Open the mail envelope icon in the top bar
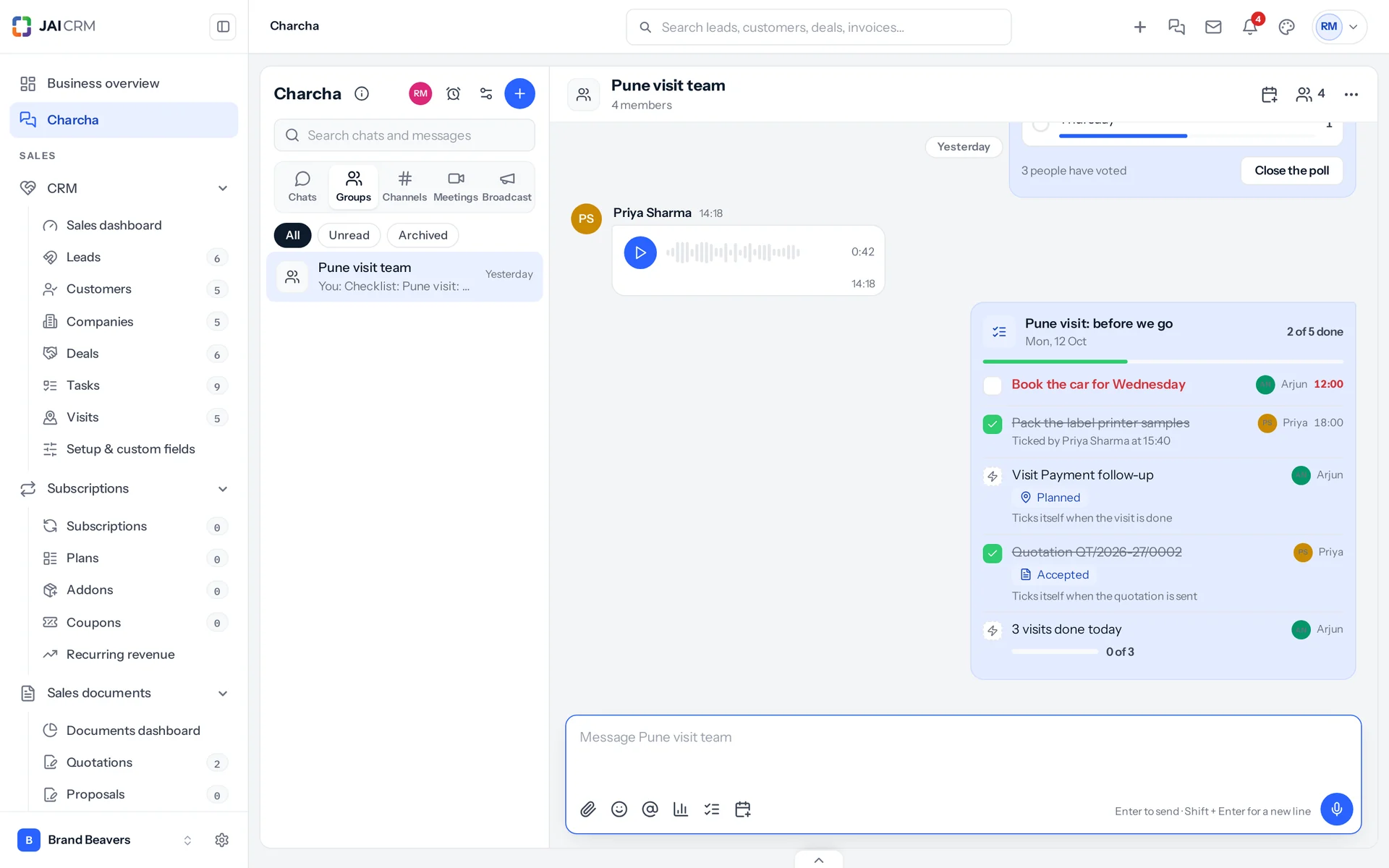This screenshot has height=868, width=1389. point(1213,27)
